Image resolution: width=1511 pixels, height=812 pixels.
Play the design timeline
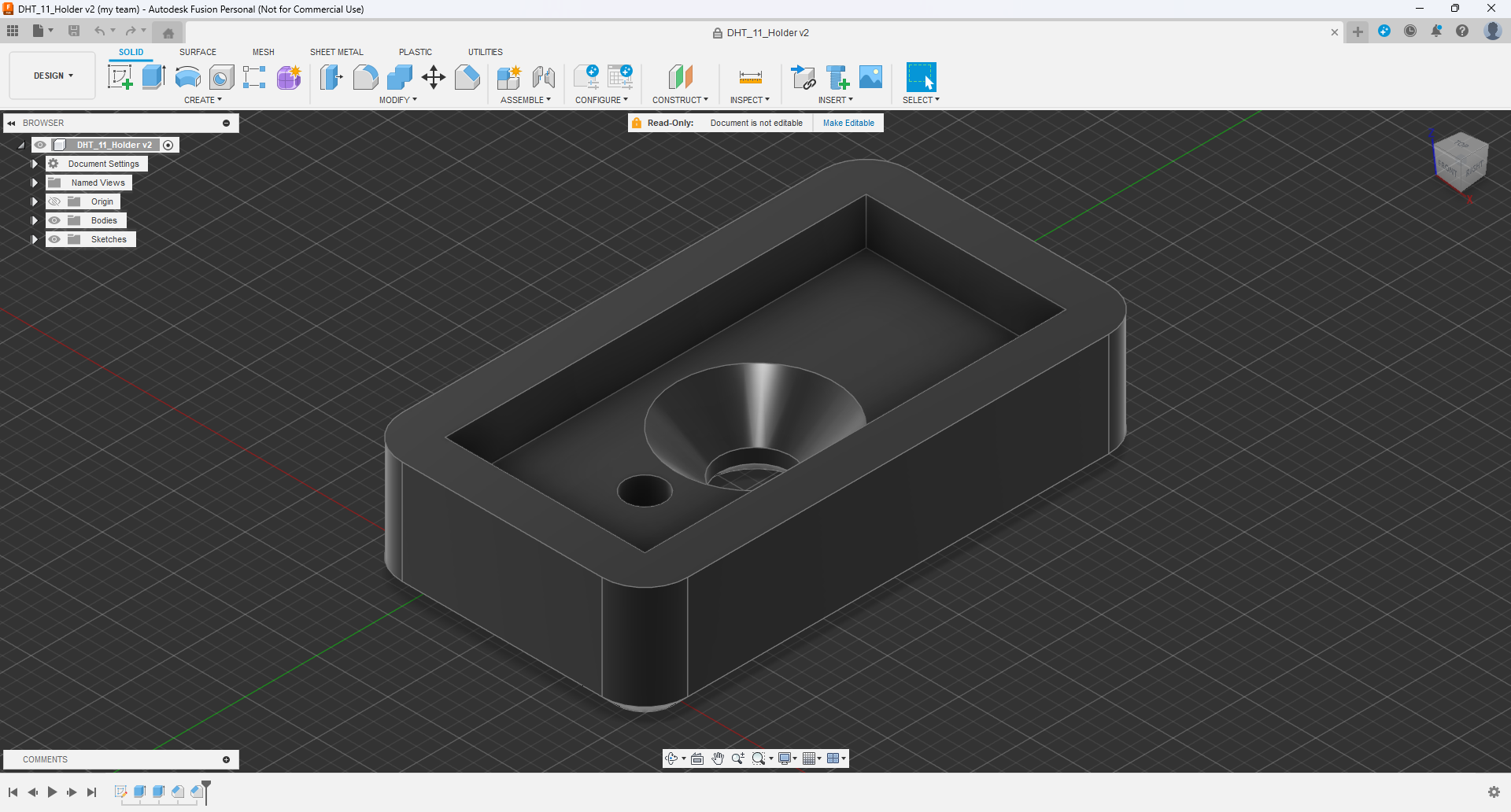52,792
